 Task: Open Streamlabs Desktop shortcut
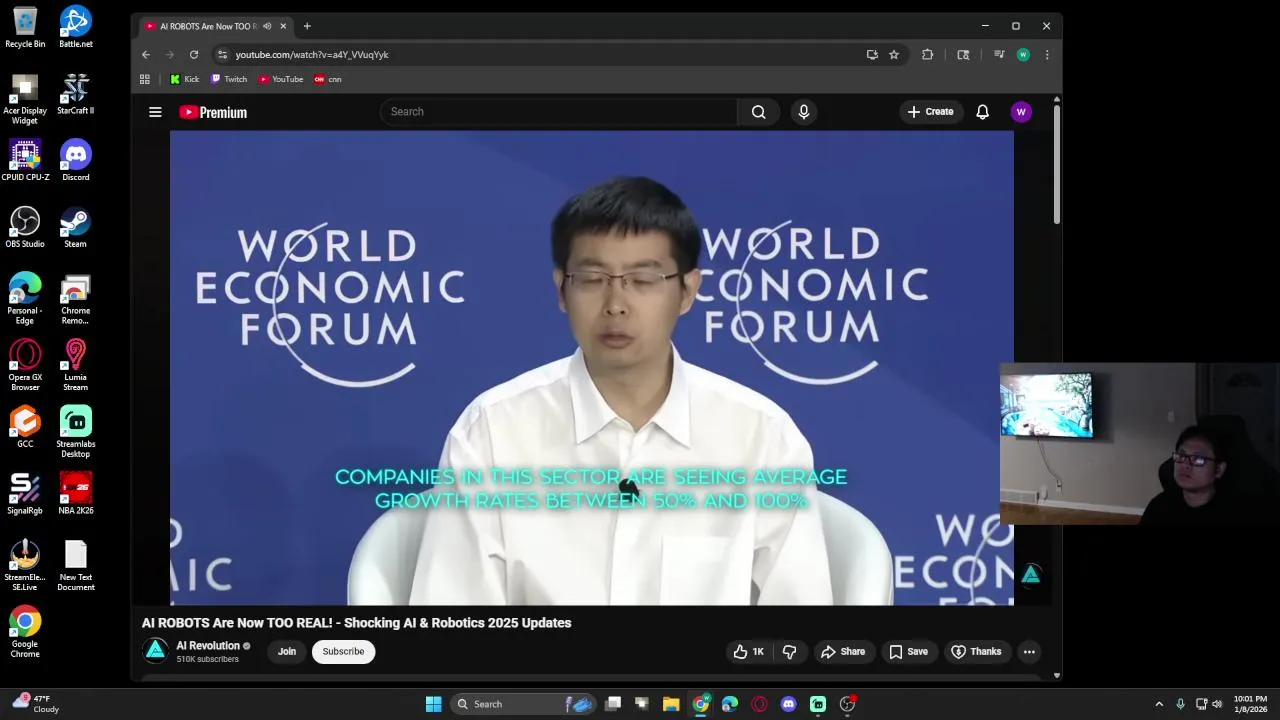[75, 432]
